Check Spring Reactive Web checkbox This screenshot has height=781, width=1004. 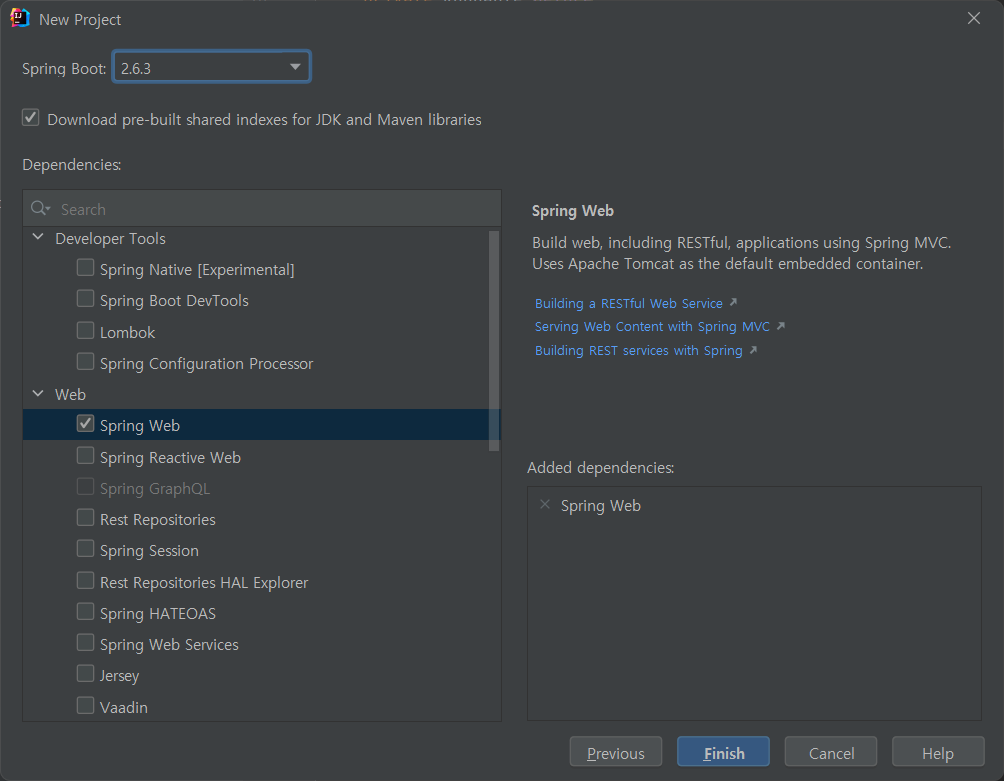coord(85,455)
